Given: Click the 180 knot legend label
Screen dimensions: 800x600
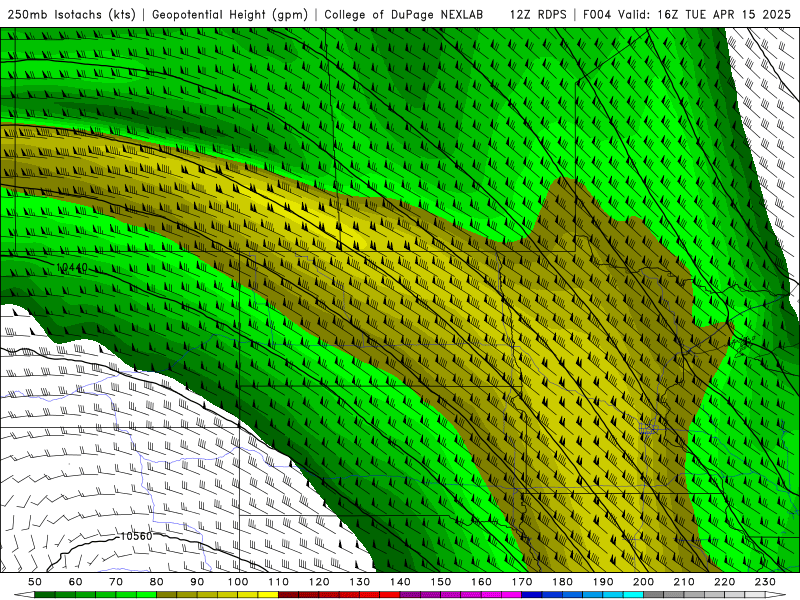Looking at the screenshot, I should [562, 582].
